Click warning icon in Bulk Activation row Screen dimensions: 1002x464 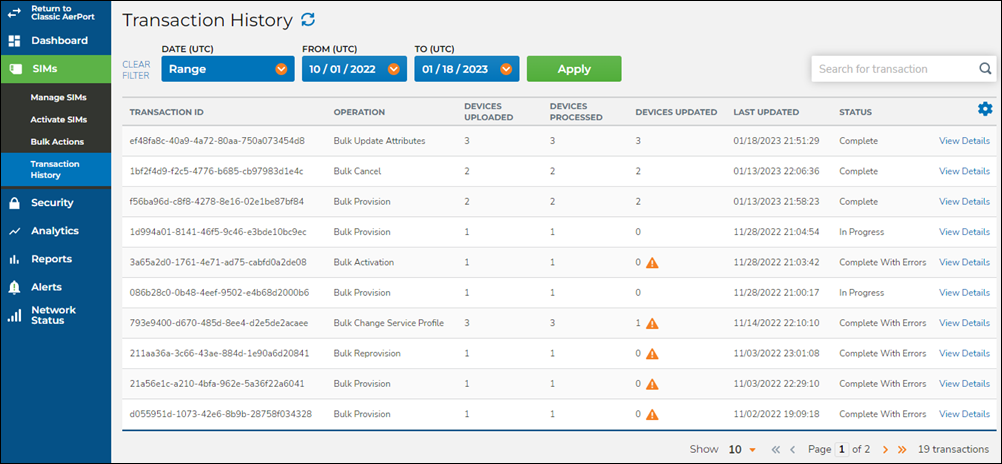651,262
